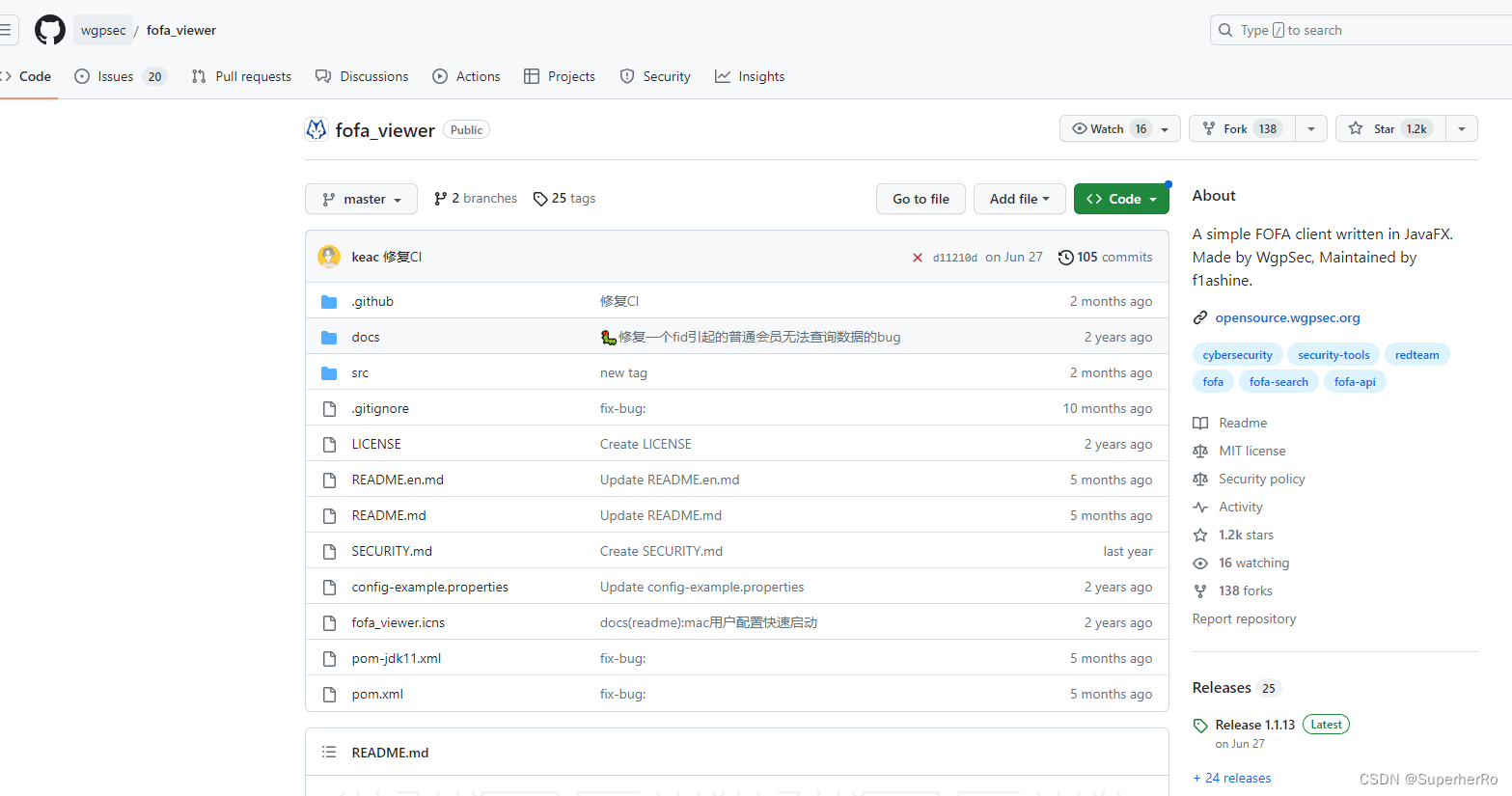Viewport: 1512px width, 796px height.
Task: Expand the green Code dropdown
Action: coord(1121,199)
